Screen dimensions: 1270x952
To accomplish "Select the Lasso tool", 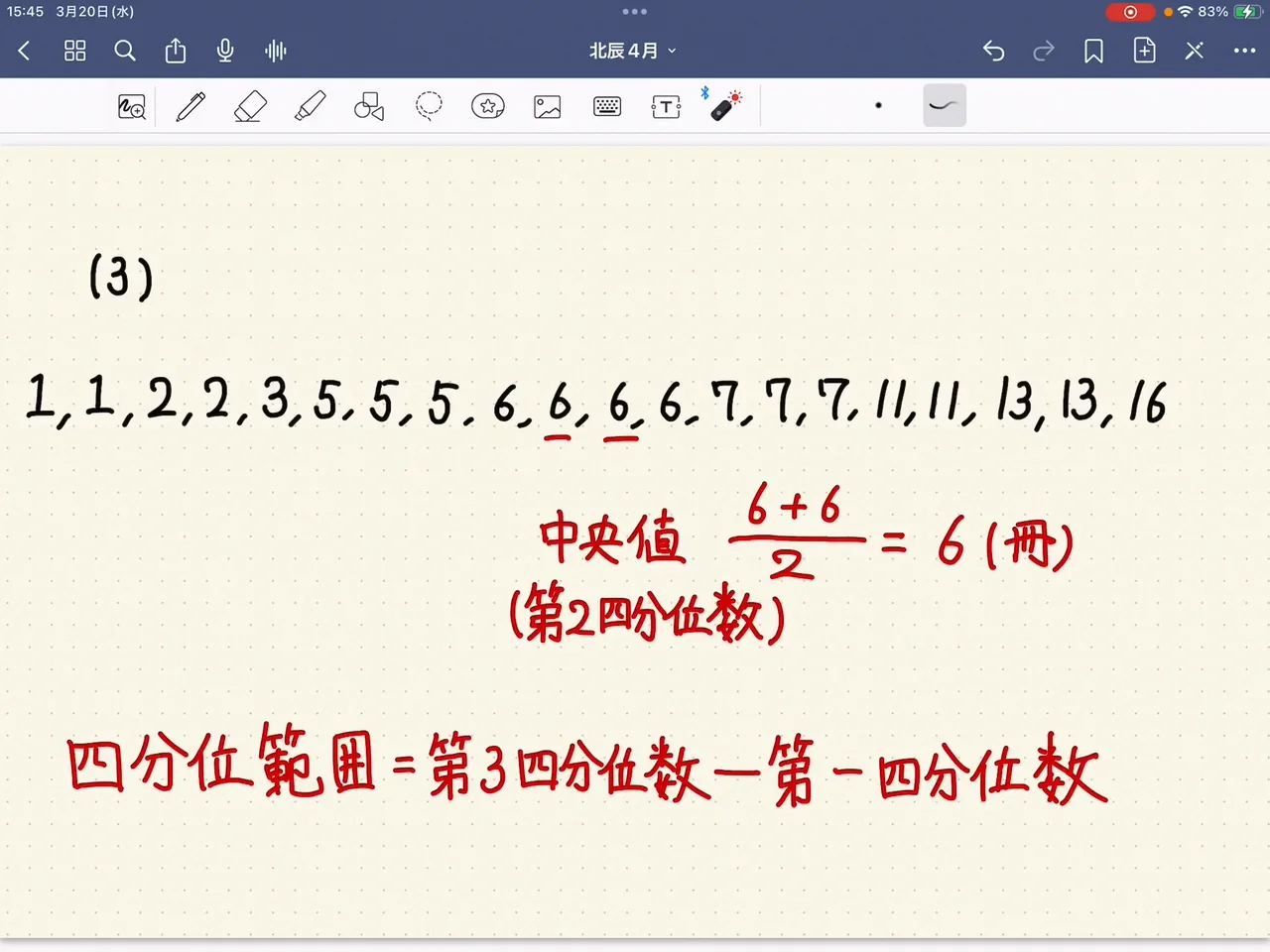I will coord(429,106).
